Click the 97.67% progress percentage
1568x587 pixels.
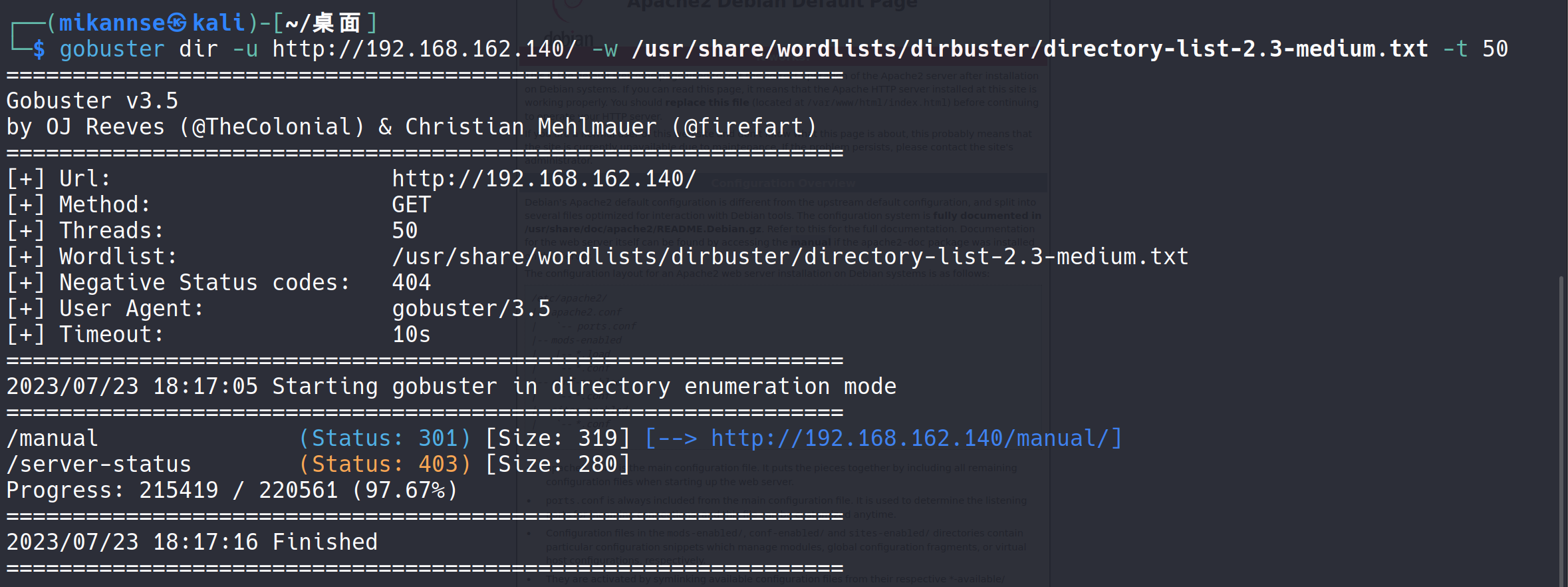point(405,490)
